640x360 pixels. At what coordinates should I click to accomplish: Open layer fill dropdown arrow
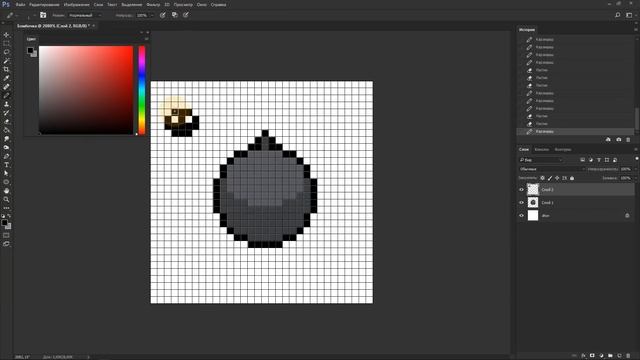tap(635, 178)
